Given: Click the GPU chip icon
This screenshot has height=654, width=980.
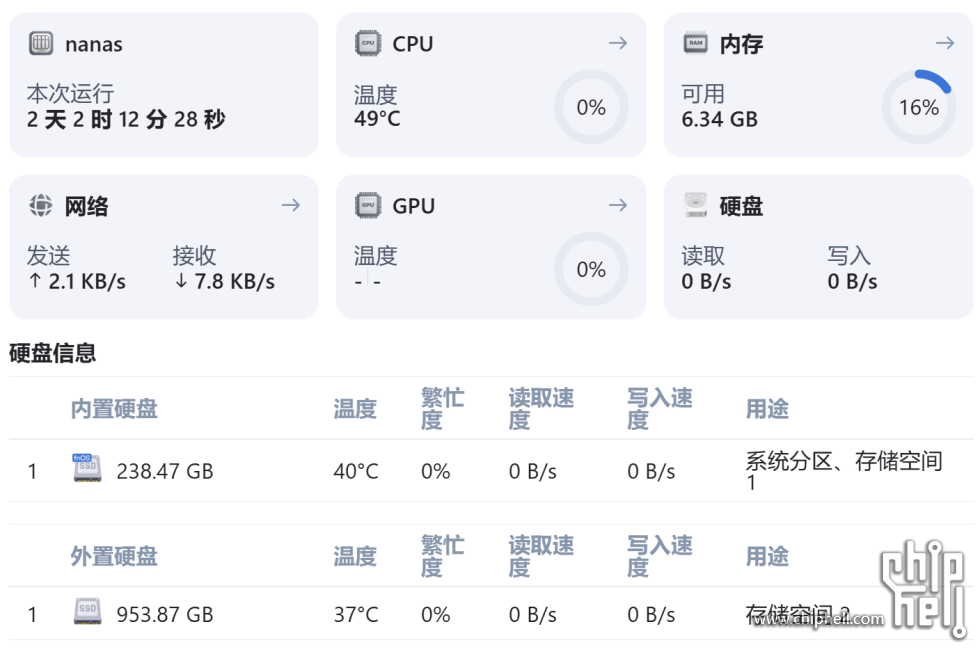Looking at the screenshot, I should (368, 206).
